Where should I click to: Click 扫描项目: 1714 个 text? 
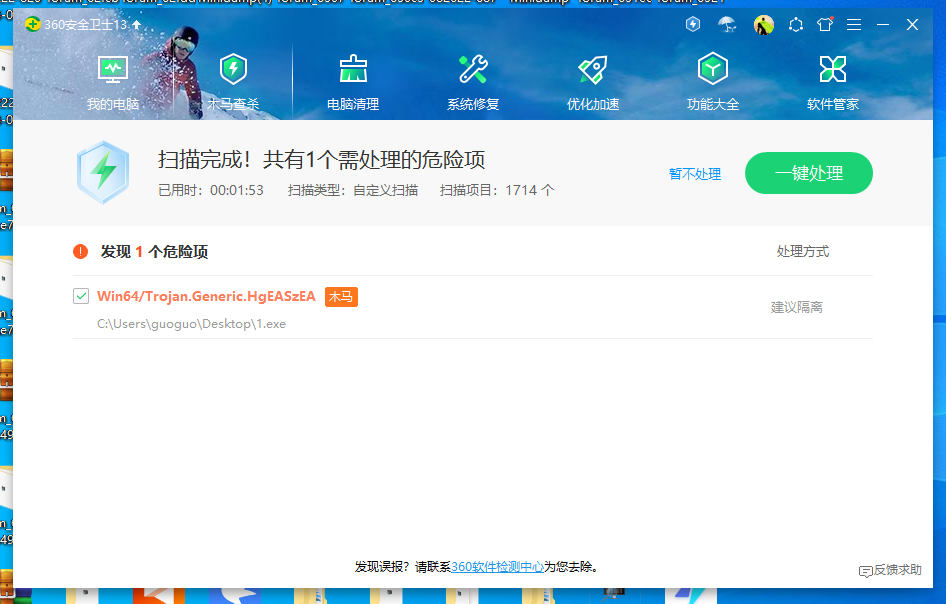click(x=497, y=191)
